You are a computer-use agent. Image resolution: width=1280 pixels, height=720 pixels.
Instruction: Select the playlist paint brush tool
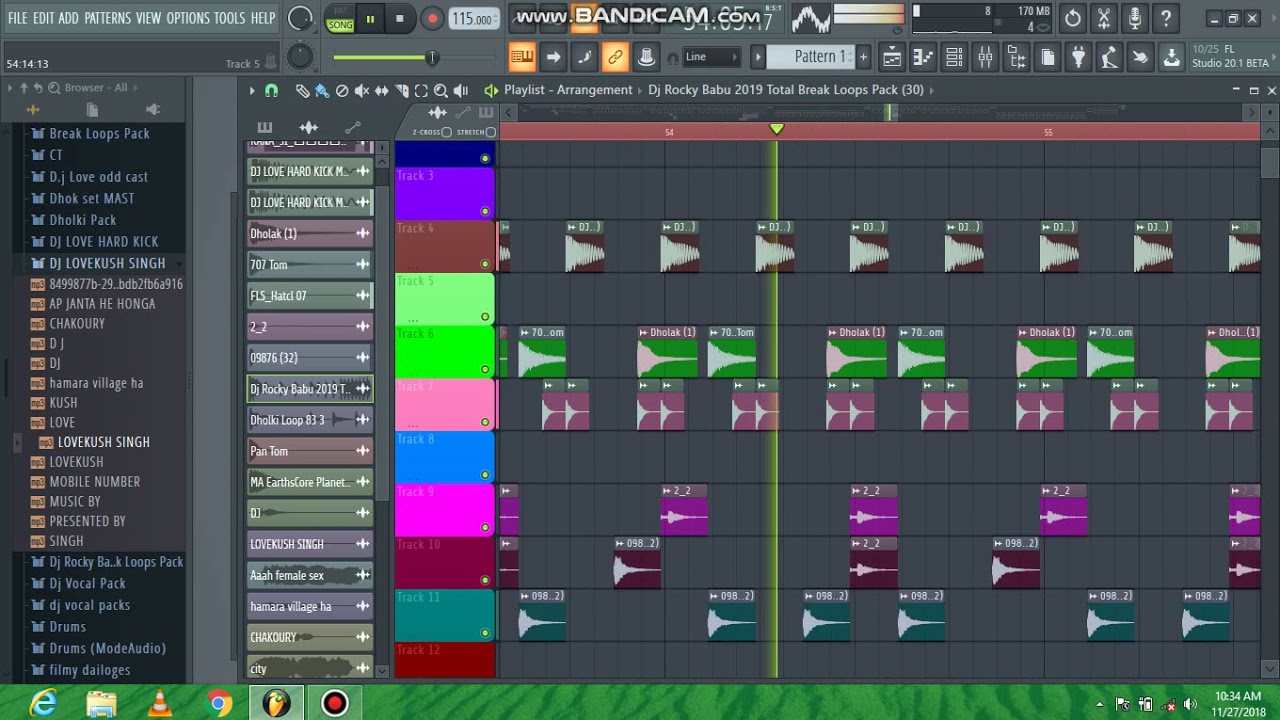(322, 90)
